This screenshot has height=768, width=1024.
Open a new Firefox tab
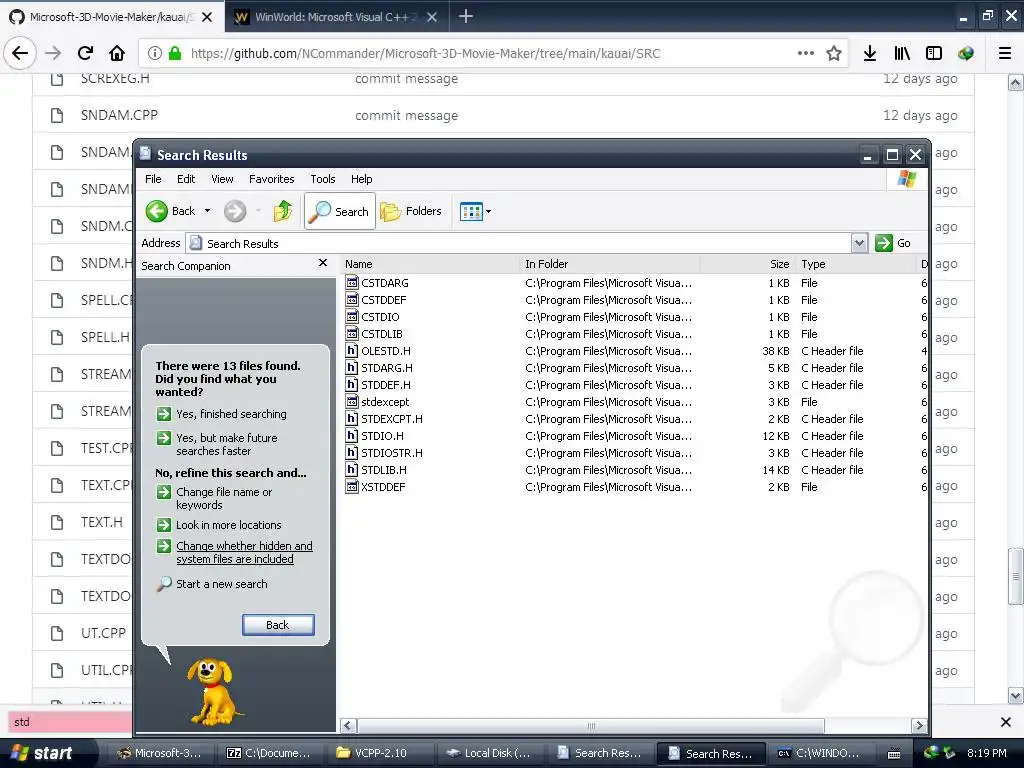[466, 16]
